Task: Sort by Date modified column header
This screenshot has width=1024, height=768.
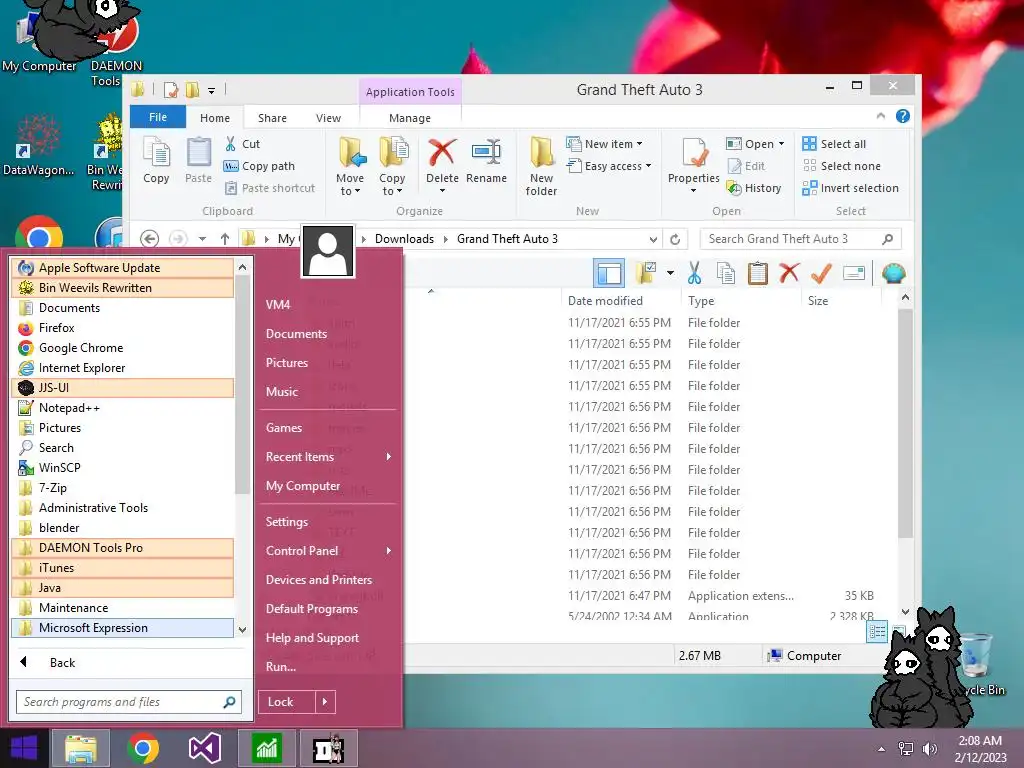Action: click(x=622, y=301)
